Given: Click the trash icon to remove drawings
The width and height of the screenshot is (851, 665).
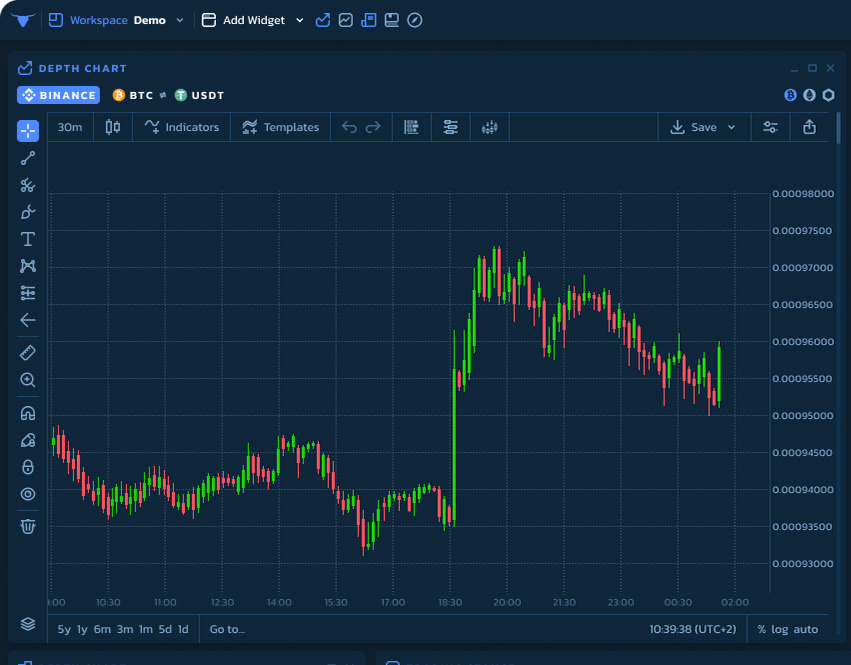Looking at the screenshot, I should tap(28, 526).
